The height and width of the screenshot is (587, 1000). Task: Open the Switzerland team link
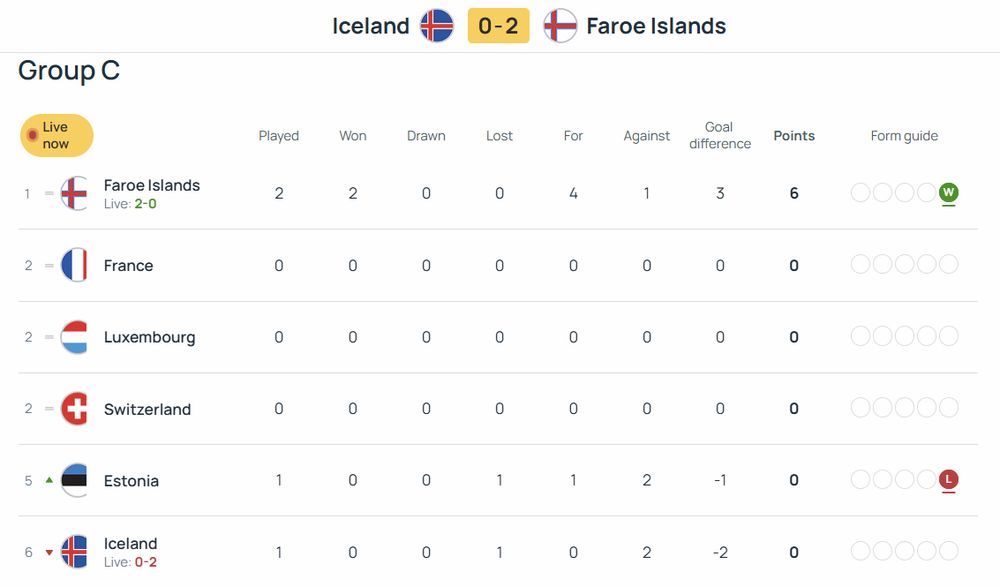[147, 410]
